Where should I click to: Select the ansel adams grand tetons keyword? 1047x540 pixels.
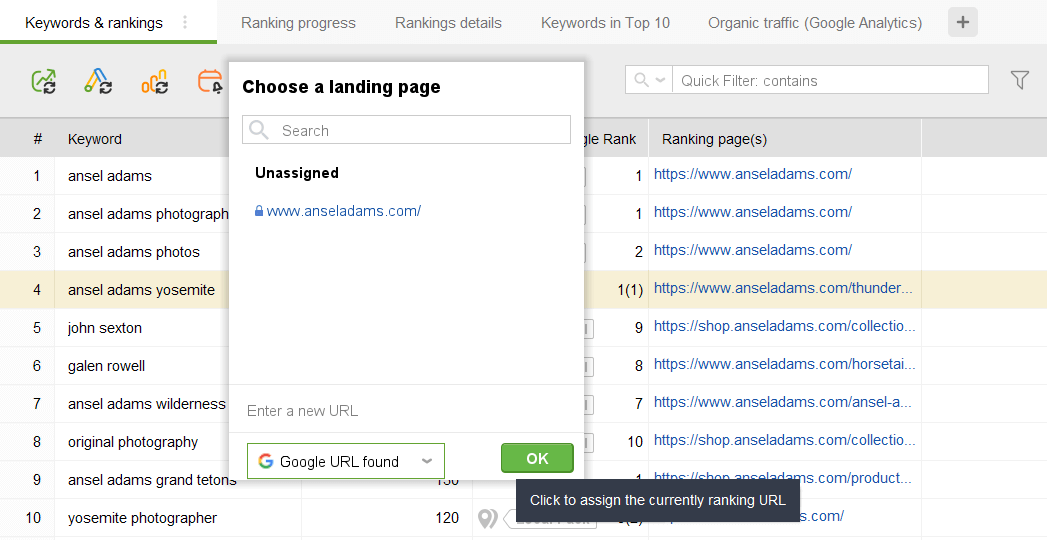coord(152,481)
